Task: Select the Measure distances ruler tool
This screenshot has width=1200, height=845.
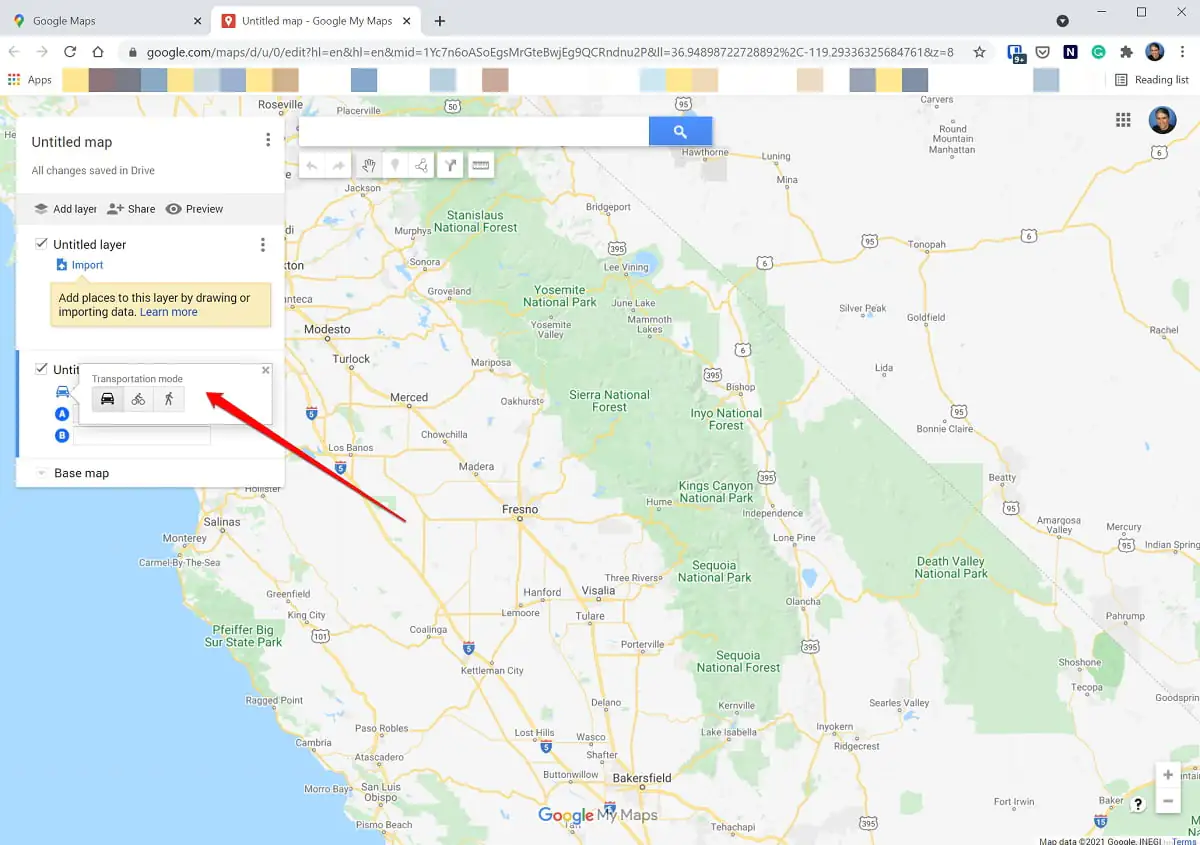Action: pyautogui.click(x=481, y=165)
